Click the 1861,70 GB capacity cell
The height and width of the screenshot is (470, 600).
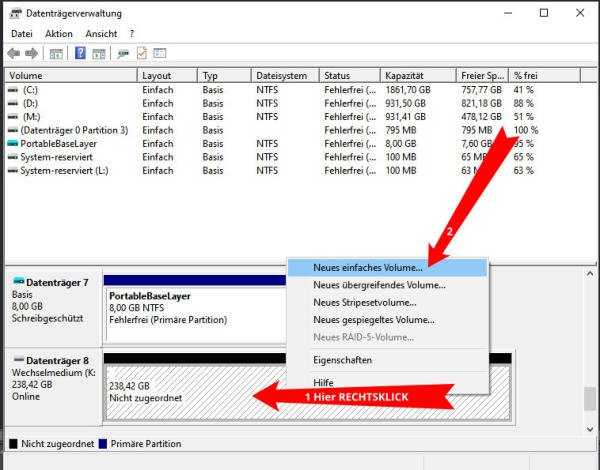(408, 90)
